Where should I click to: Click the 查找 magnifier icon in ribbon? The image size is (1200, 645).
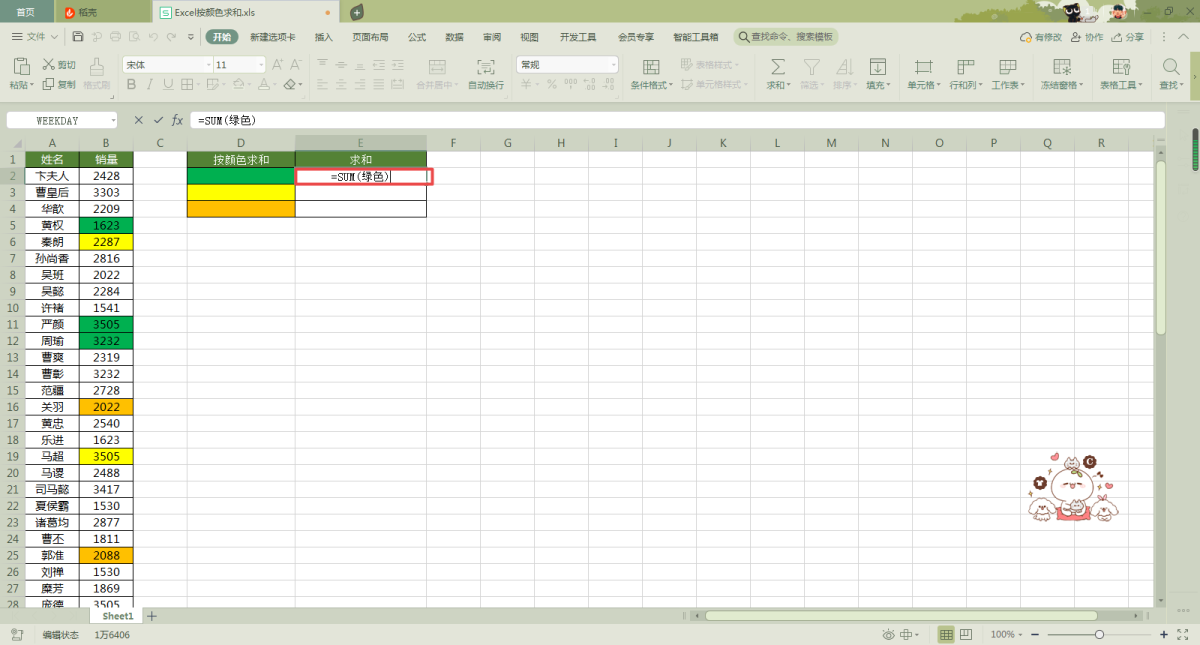pyautogui.click(x=1170, y=67)
